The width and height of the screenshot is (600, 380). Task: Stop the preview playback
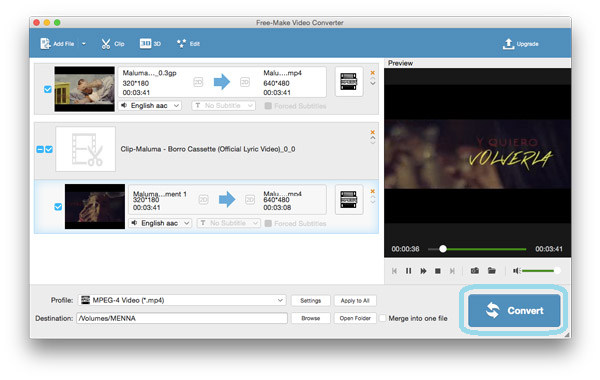[438, 271]
